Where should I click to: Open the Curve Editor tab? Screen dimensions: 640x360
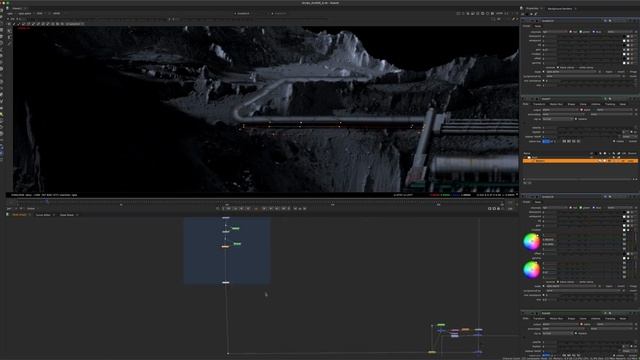[x=43, y=215]
